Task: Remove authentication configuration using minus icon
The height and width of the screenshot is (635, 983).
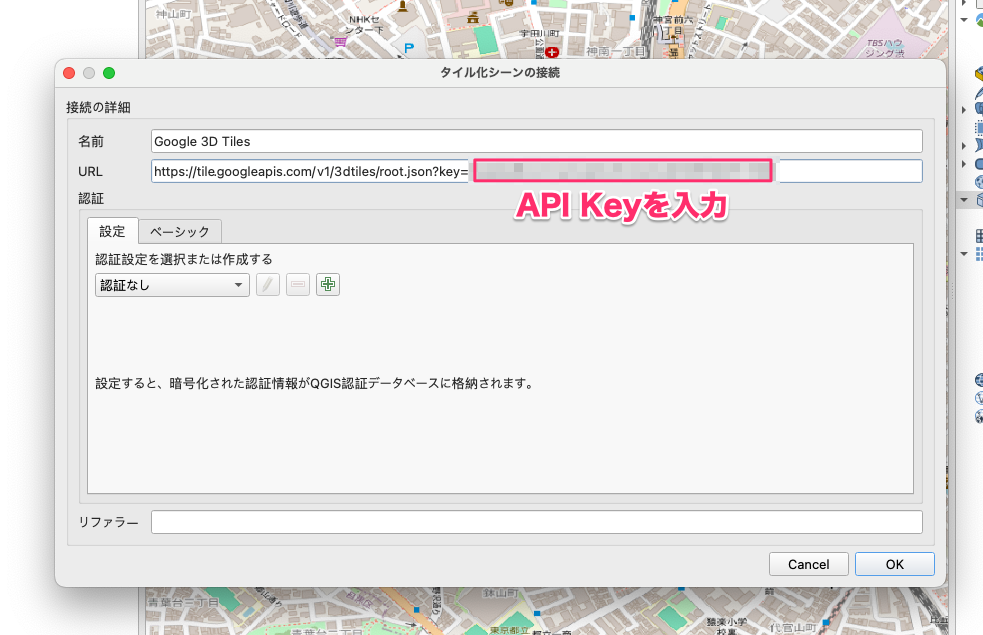Action: pyautogui.click(x=297, y=285)
